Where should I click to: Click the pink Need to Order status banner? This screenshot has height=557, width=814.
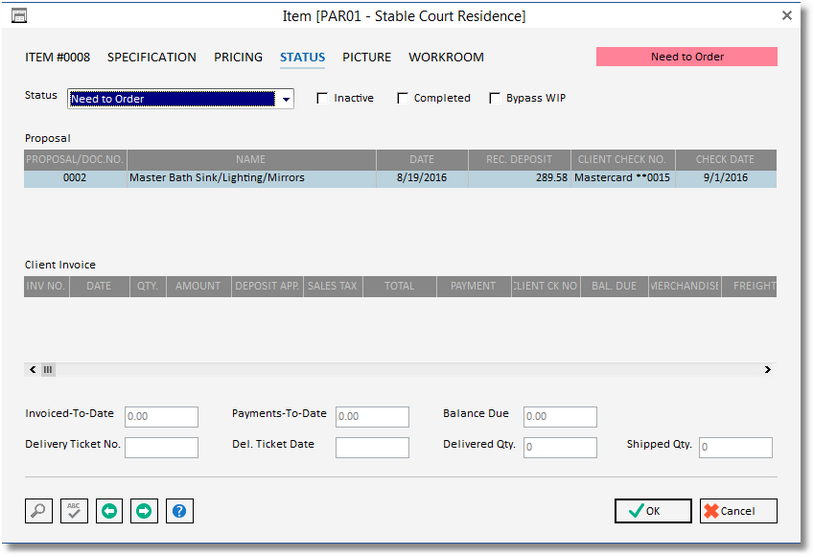pyautogui.click(x=687, y=57)
